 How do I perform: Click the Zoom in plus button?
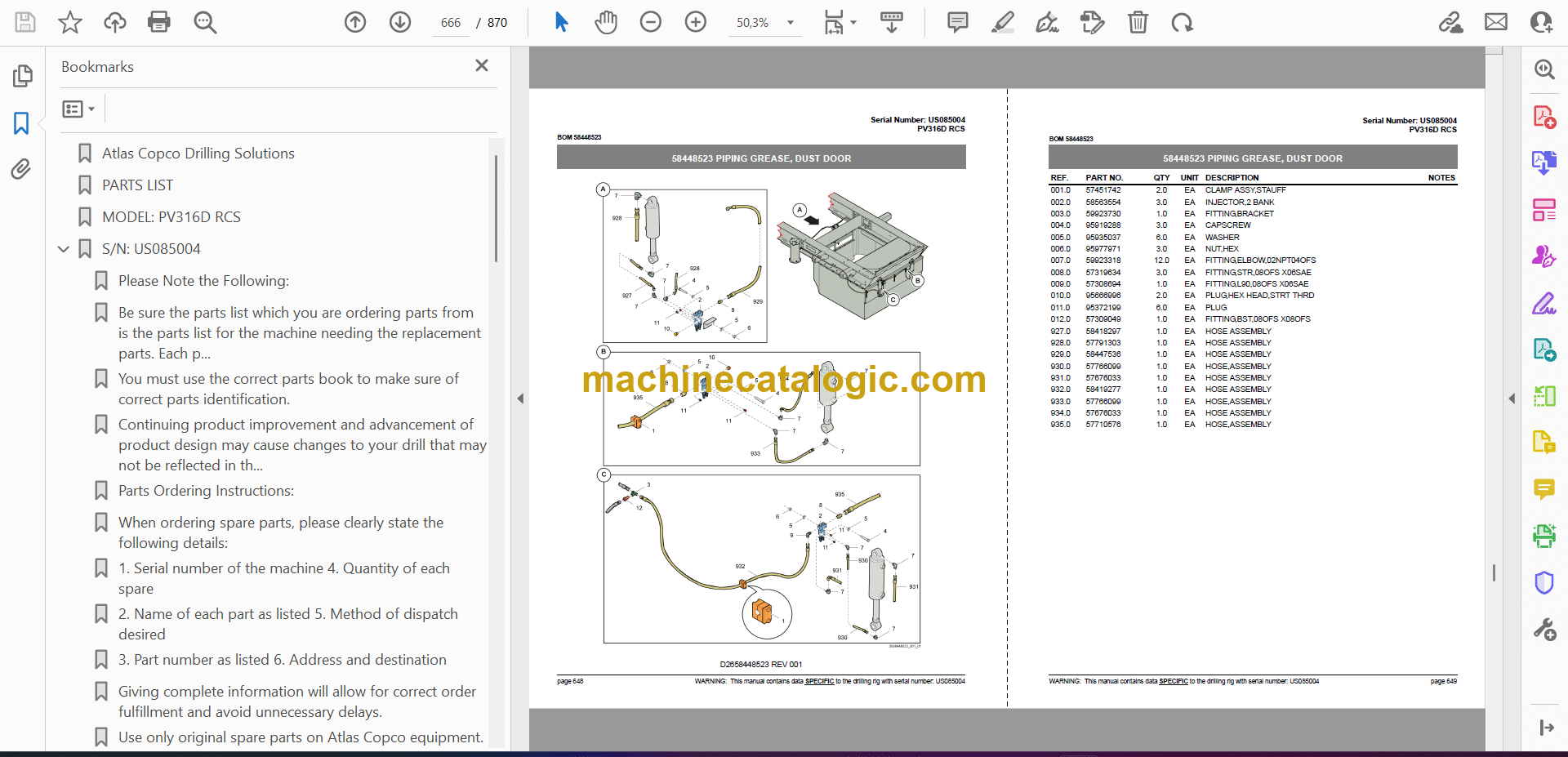(696, 22)
